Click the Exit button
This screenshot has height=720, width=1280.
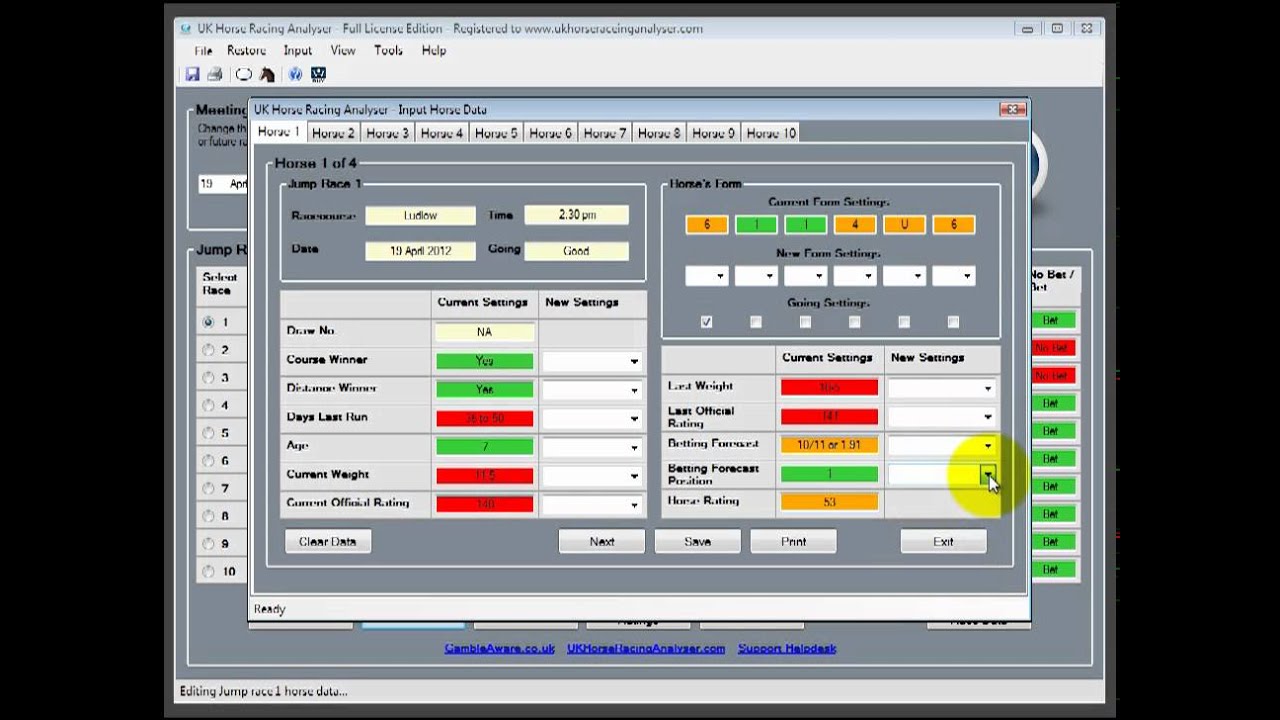943,541
